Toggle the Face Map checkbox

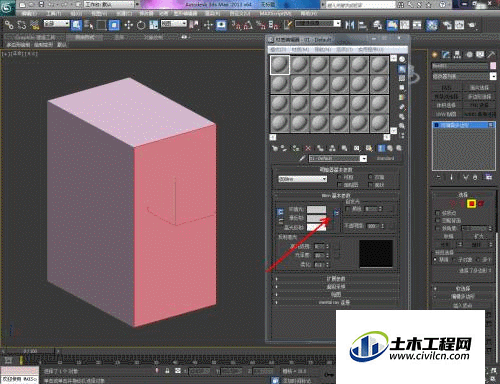click(340, 185)
